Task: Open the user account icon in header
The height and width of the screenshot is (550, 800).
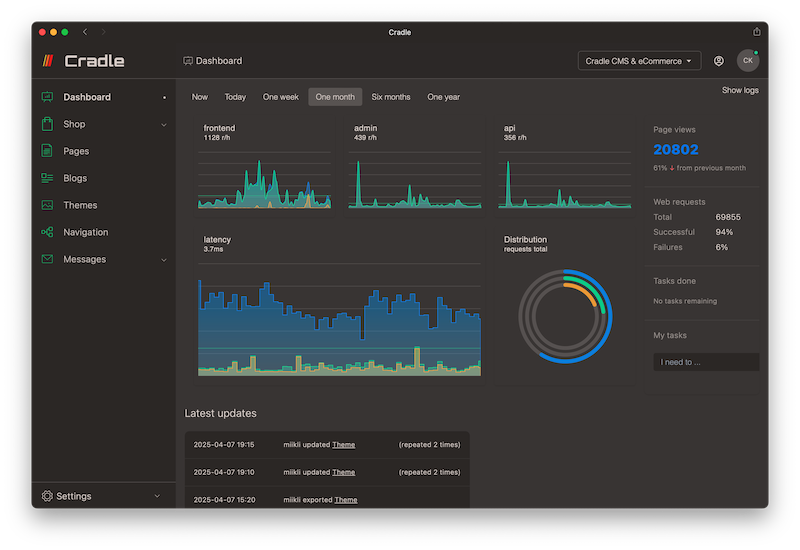Action: (x=719, y=61)
